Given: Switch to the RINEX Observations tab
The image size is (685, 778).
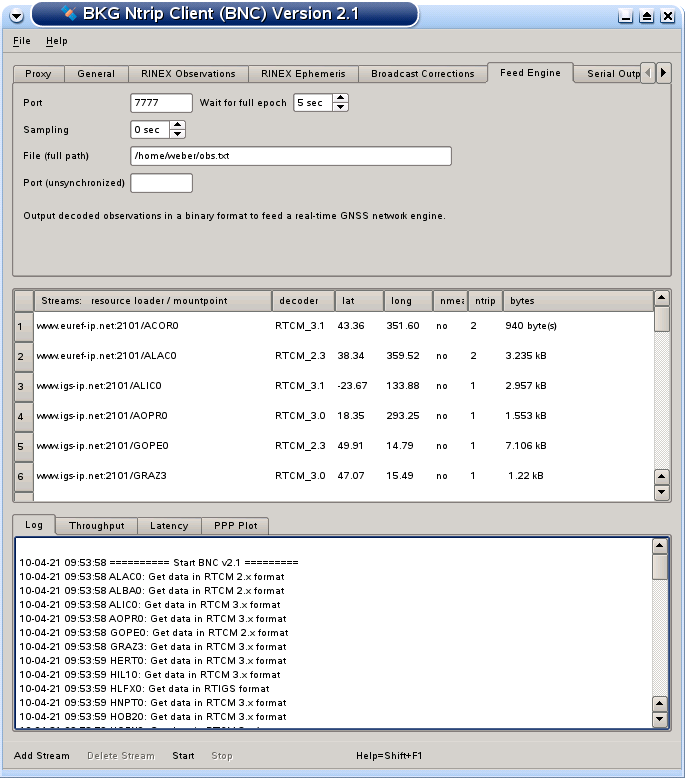Looking at the screenshot, I should point(188,74).
